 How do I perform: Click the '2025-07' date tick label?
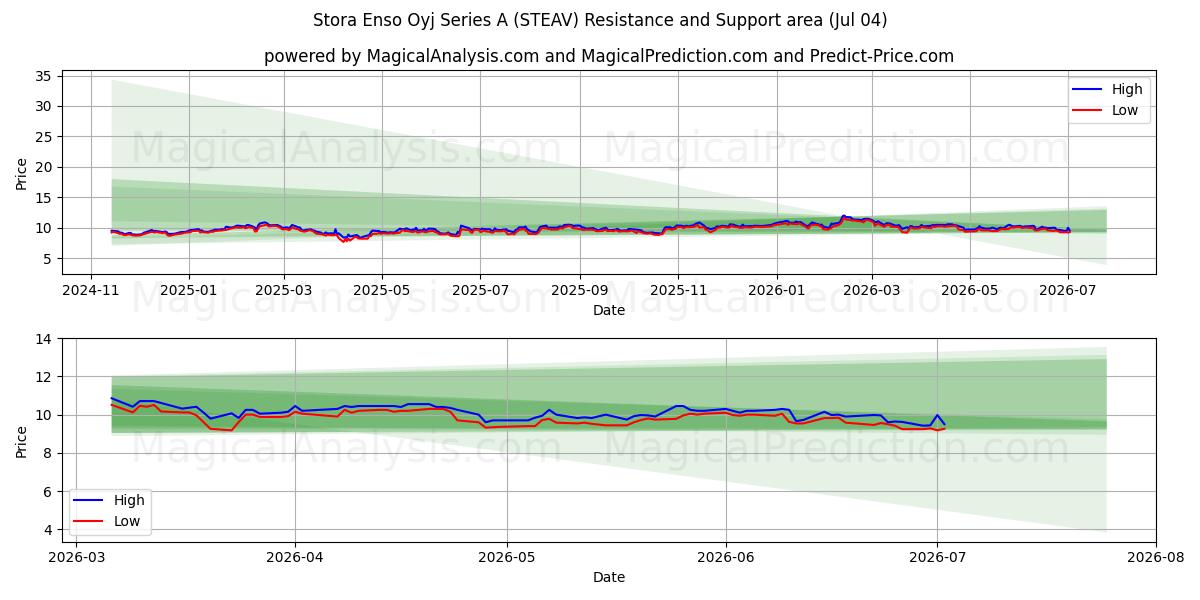pyautogui.click(x=480, y=291)
